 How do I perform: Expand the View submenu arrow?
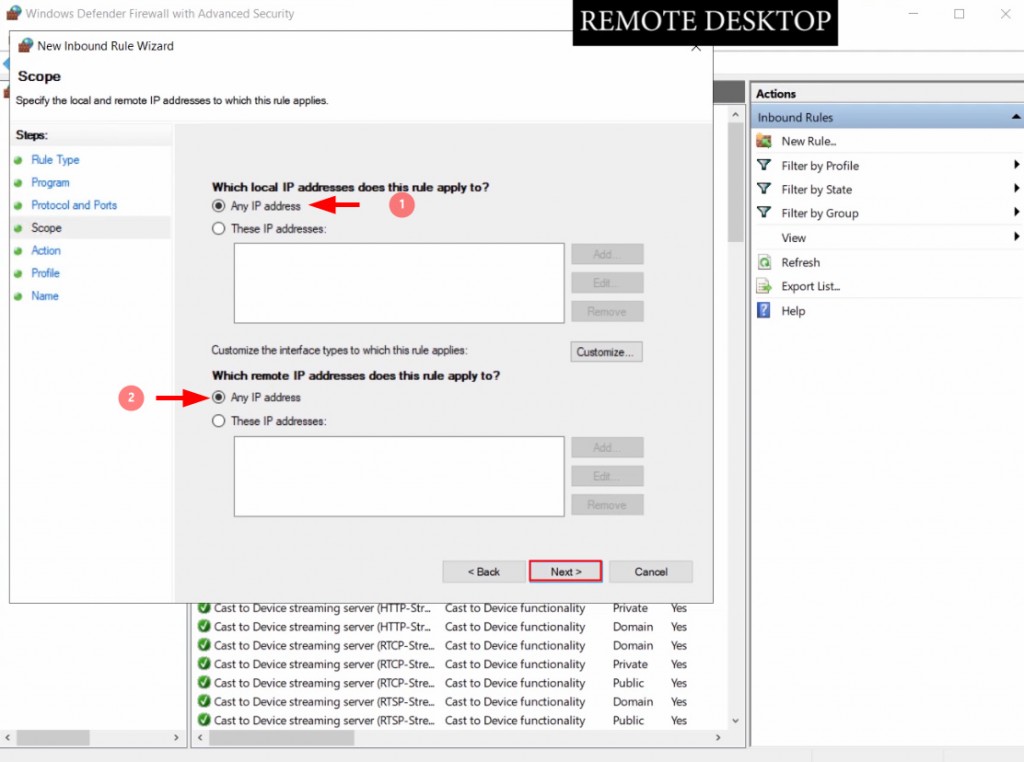point(1016,236)
